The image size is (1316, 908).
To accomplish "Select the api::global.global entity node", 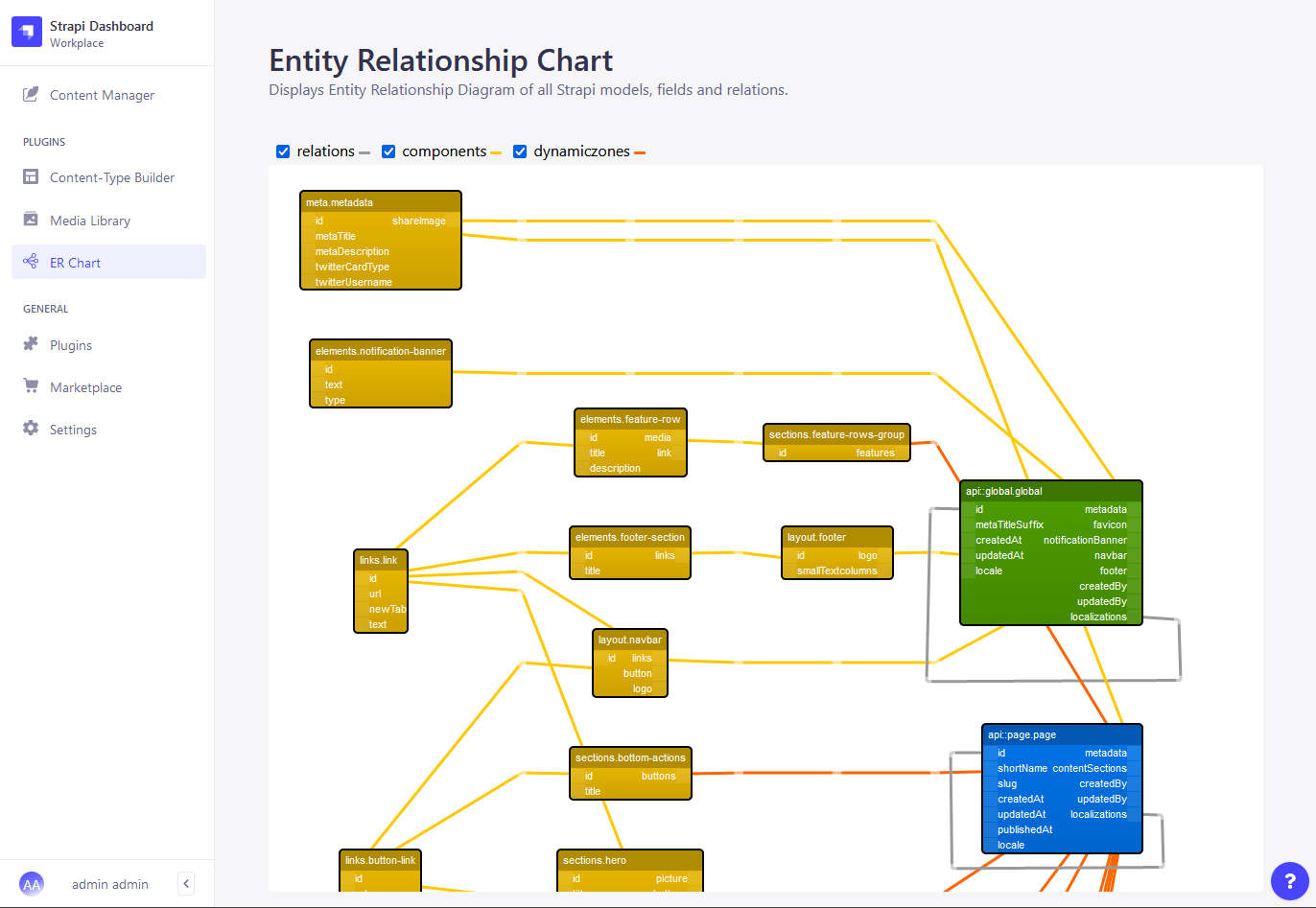I will (1050, 551).
